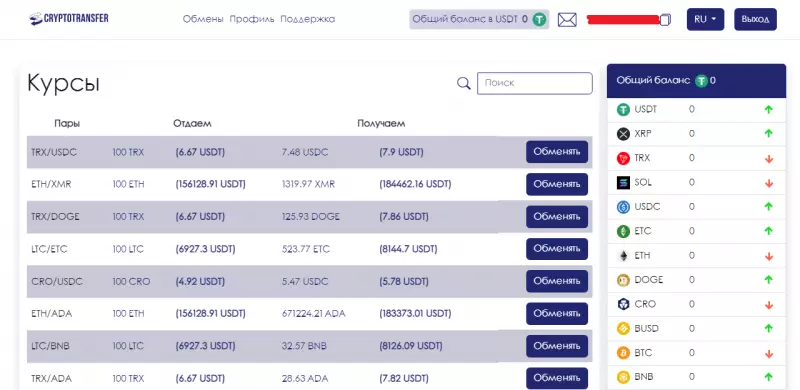Select the CRO coin icon
Image resolution: width=800 pixels, height=390 pixels.
click(623, 304)
